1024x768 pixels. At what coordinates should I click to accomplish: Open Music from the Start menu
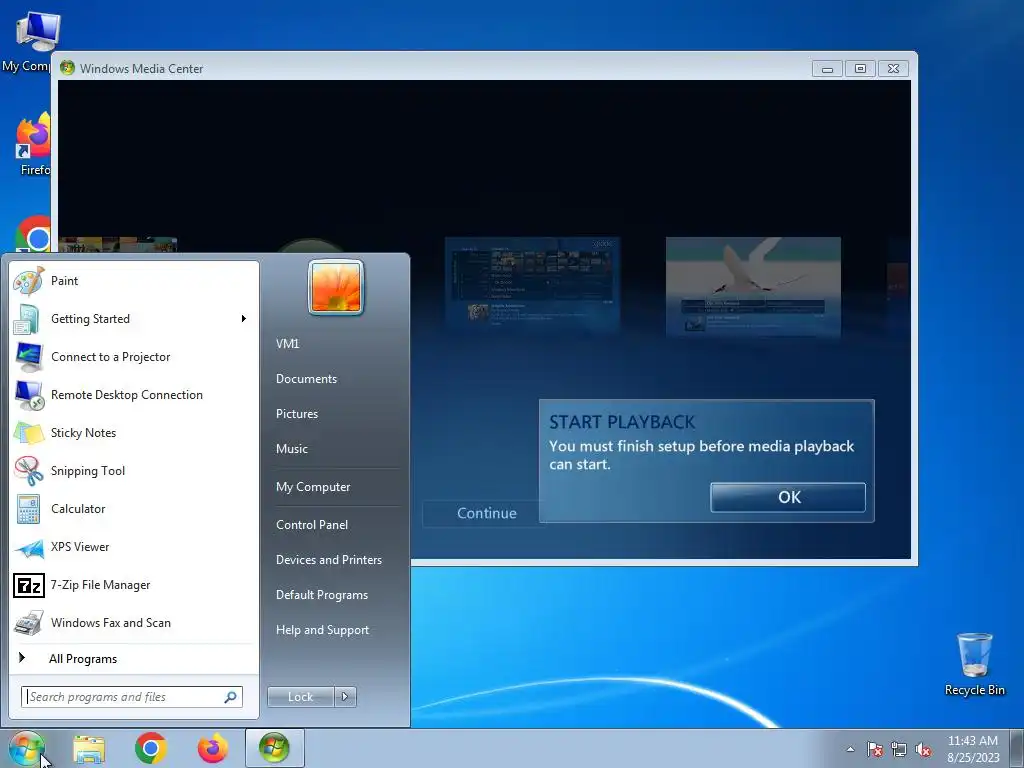click(x=336, y=449)
